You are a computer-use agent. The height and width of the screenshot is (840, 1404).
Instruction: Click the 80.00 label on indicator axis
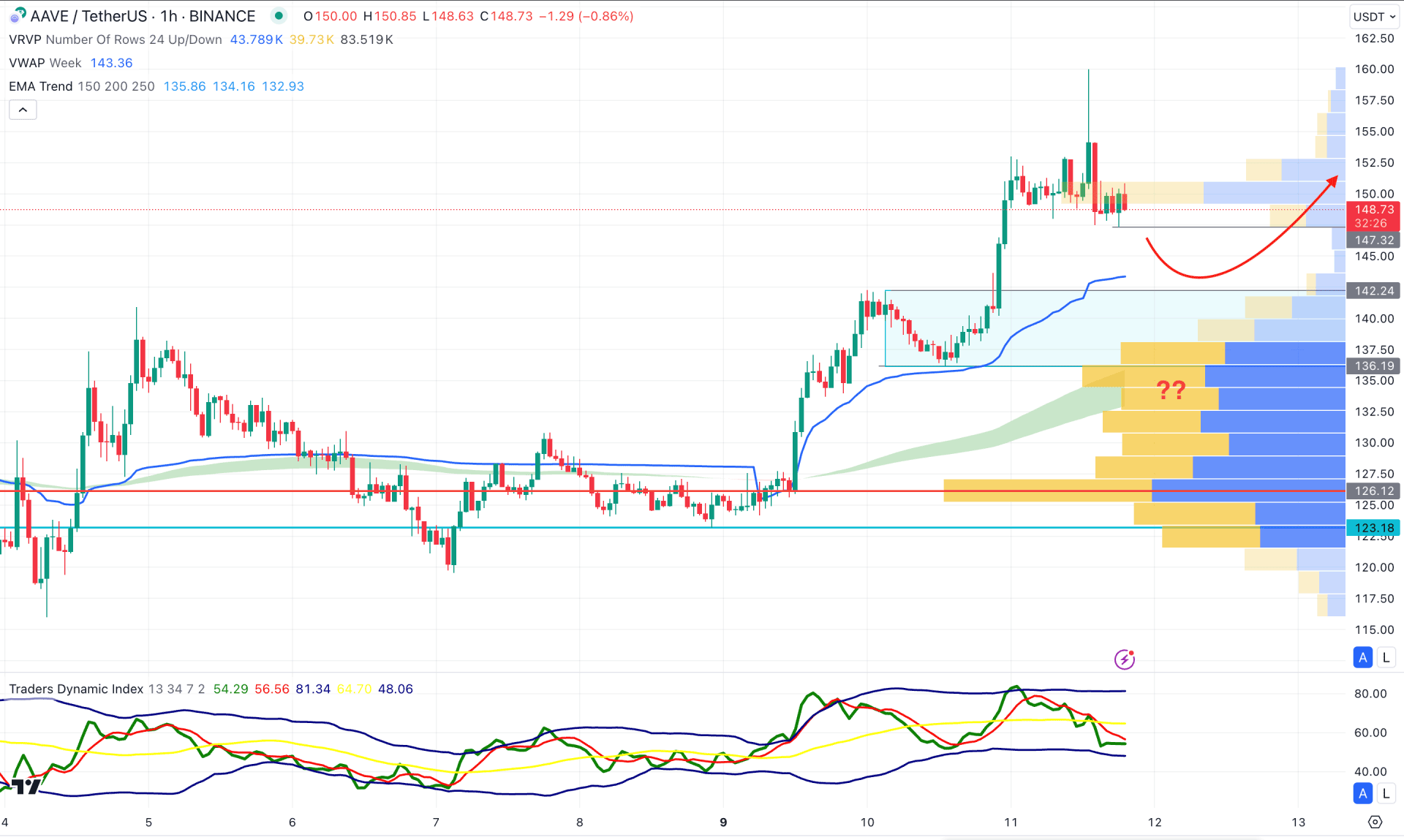coord(1370,693)
